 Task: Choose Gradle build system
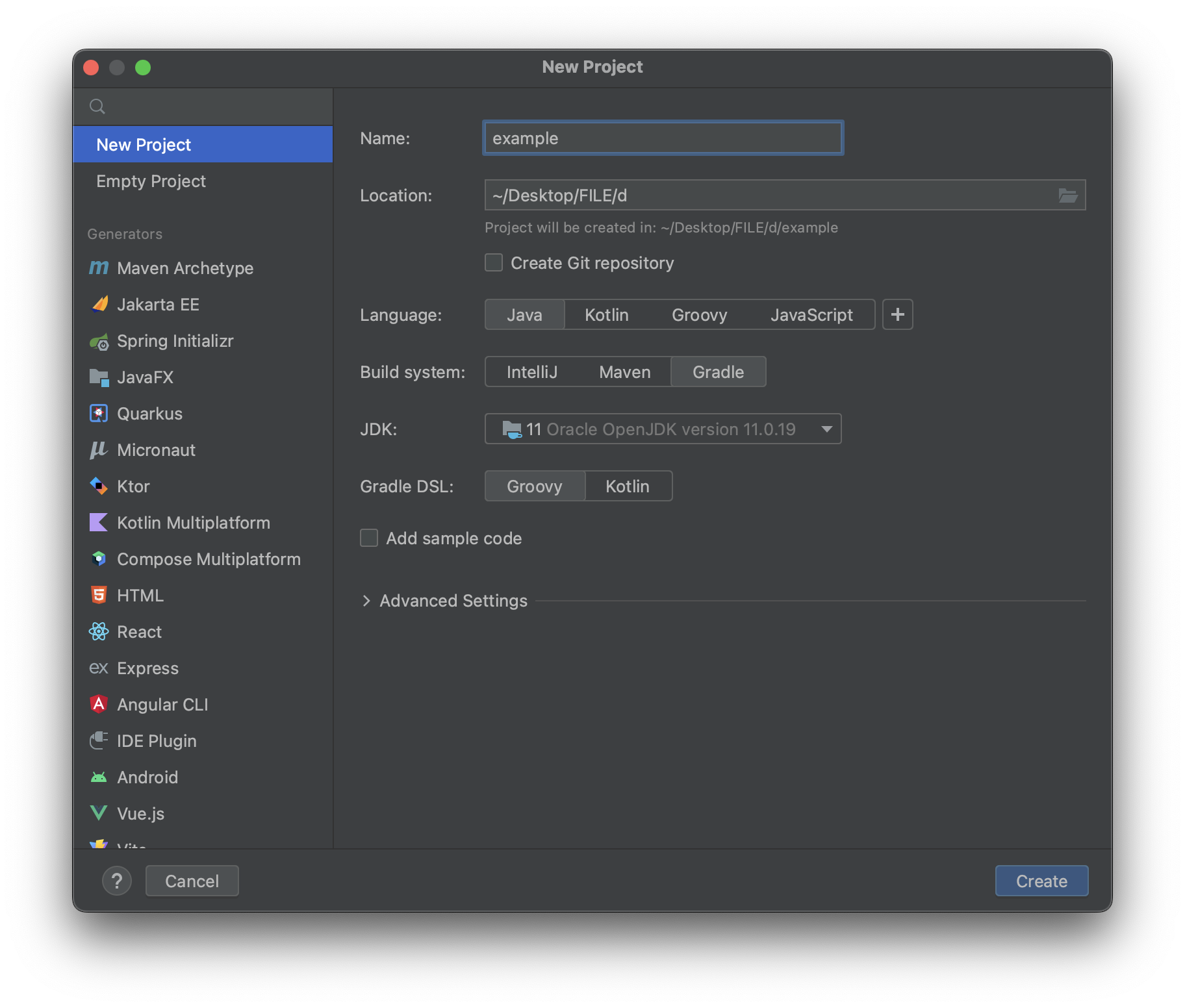[x=719, y=372]
